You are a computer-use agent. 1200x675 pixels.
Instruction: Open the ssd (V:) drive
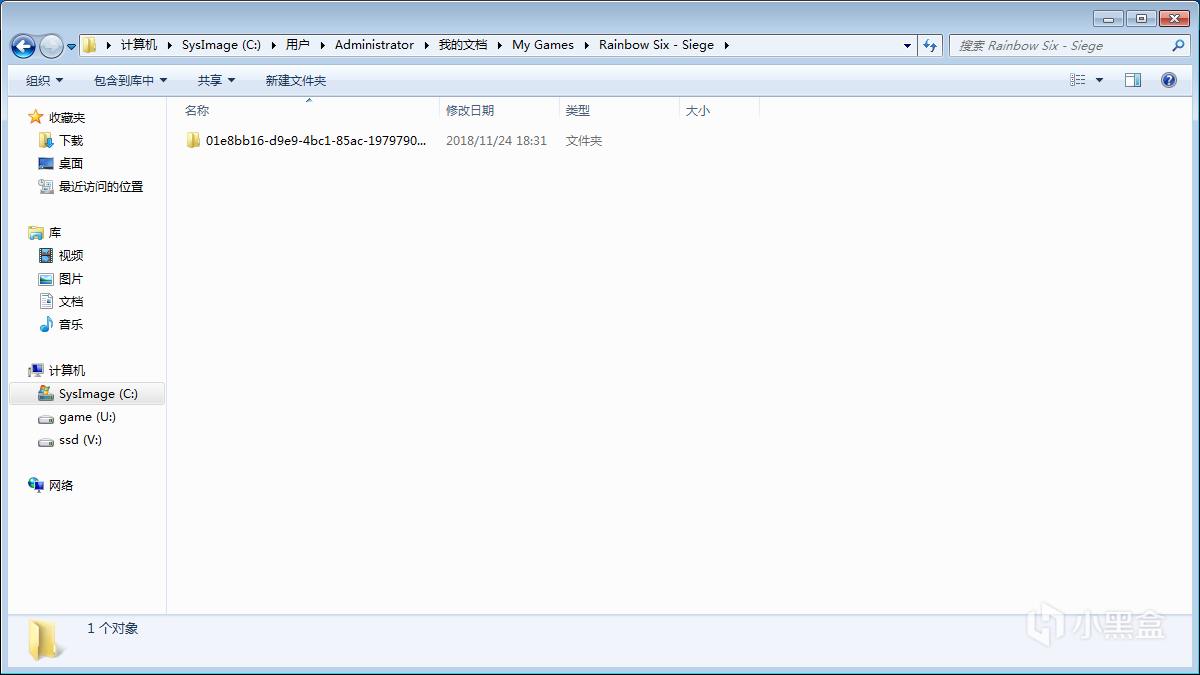(80, 440)
